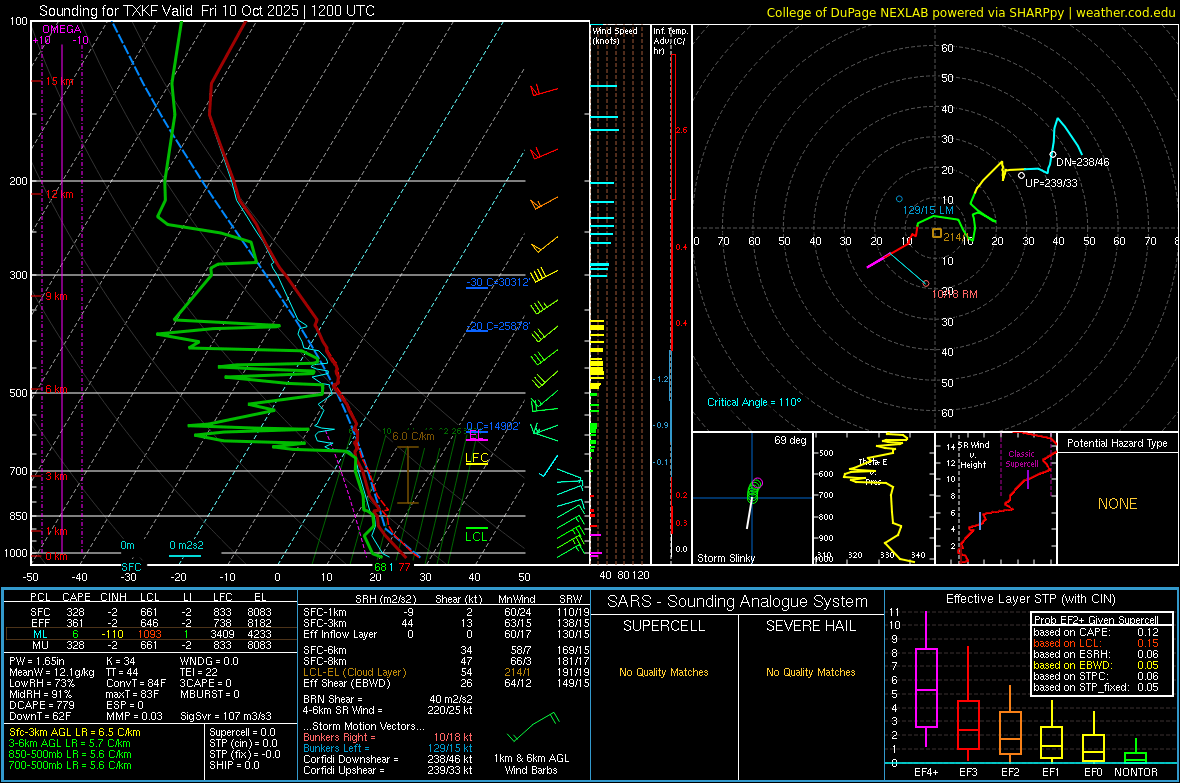This screenshot has height=783, width=1180.
Task: Click the '9 km' height marker
Action: coord(57,296)
